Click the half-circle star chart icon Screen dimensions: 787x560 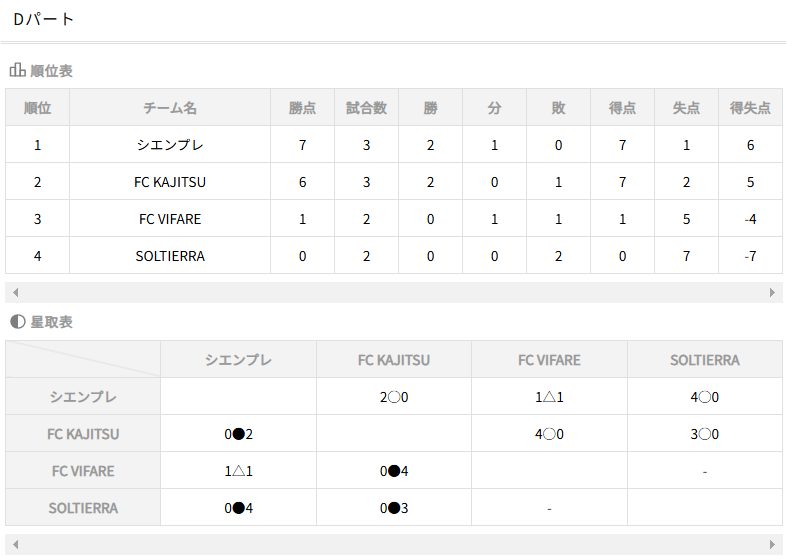pyautogui.click(x=18, y=322)
